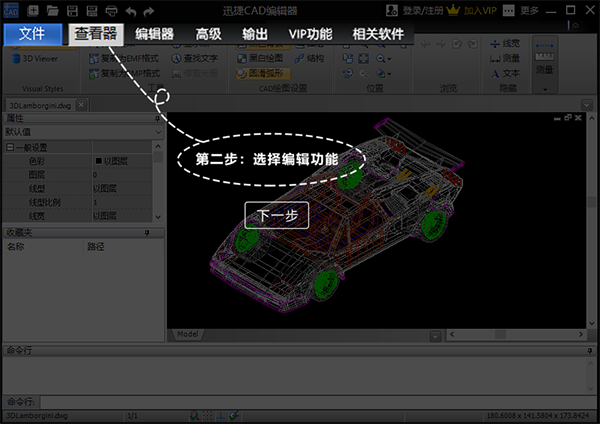Click the redo arrow in title bar
Image resolution: width=600 pixels, height=424 pixels.
pos(149,12)
